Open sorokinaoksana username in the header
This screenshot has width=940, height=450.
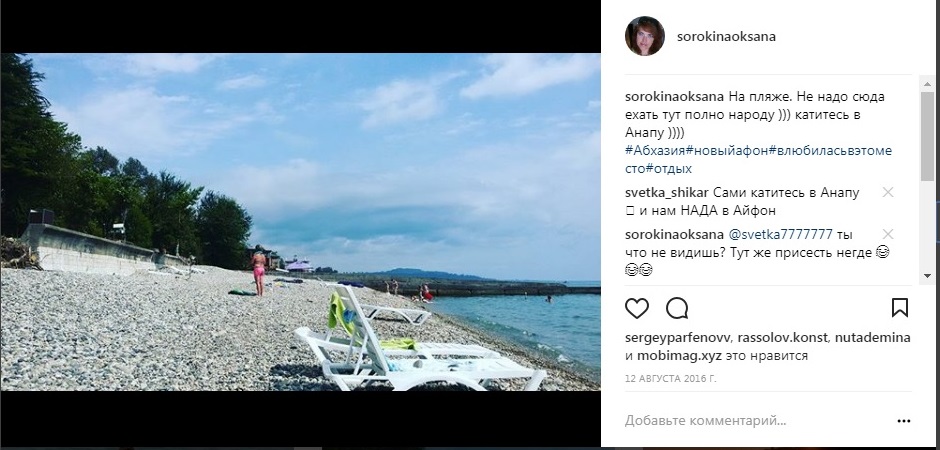point(726,37)
